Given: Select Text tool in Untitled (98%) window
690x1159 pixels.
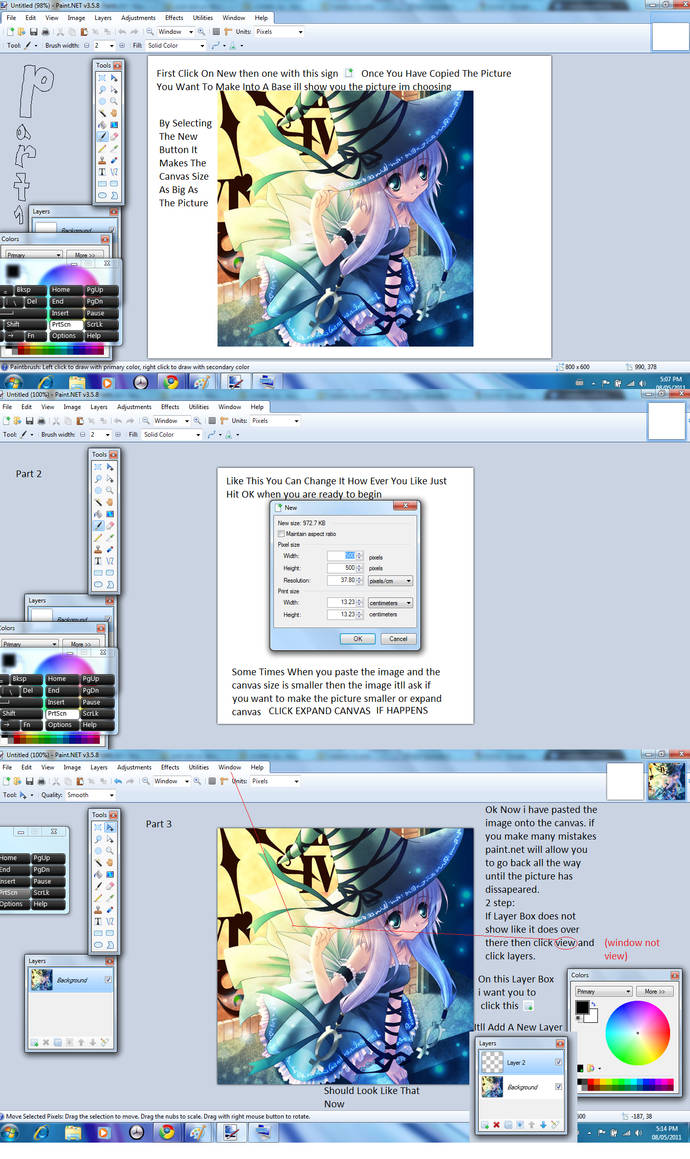Looking at the screenshot, I should click(x=102, y=171).
